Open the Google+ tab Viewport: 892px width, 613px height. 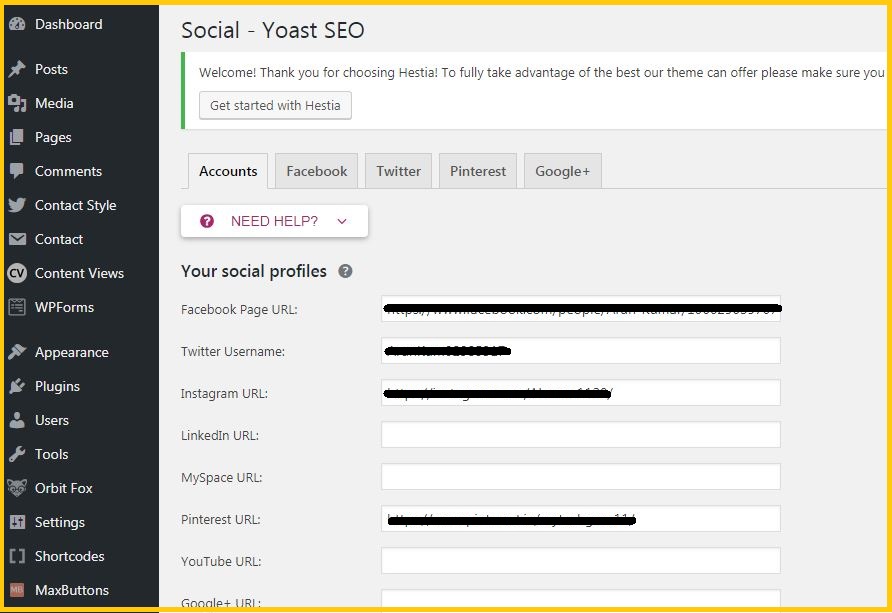[x=563, y=171]
